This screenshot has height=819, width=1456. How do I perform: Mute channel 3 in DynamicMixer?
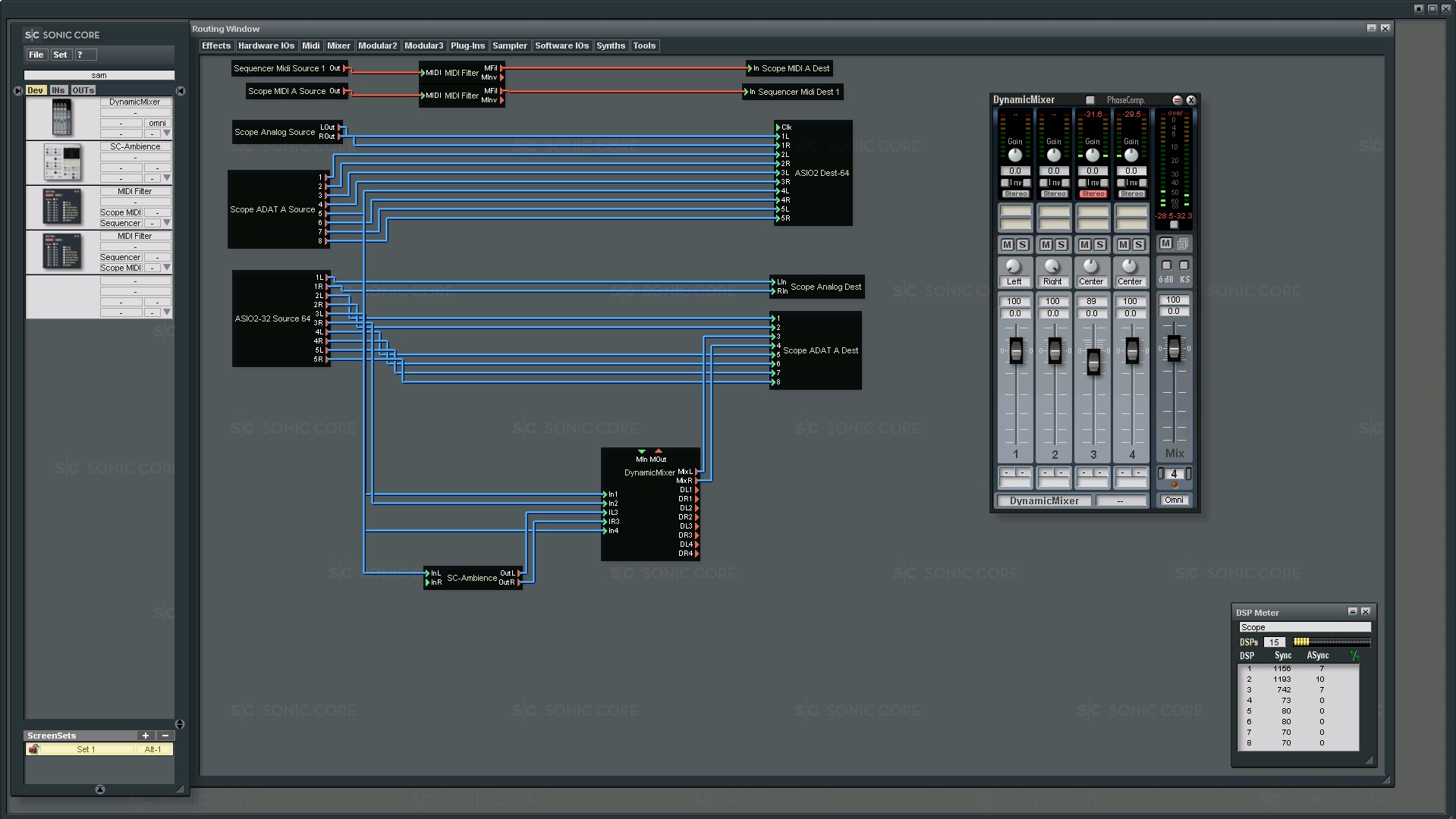(1084, 245)
